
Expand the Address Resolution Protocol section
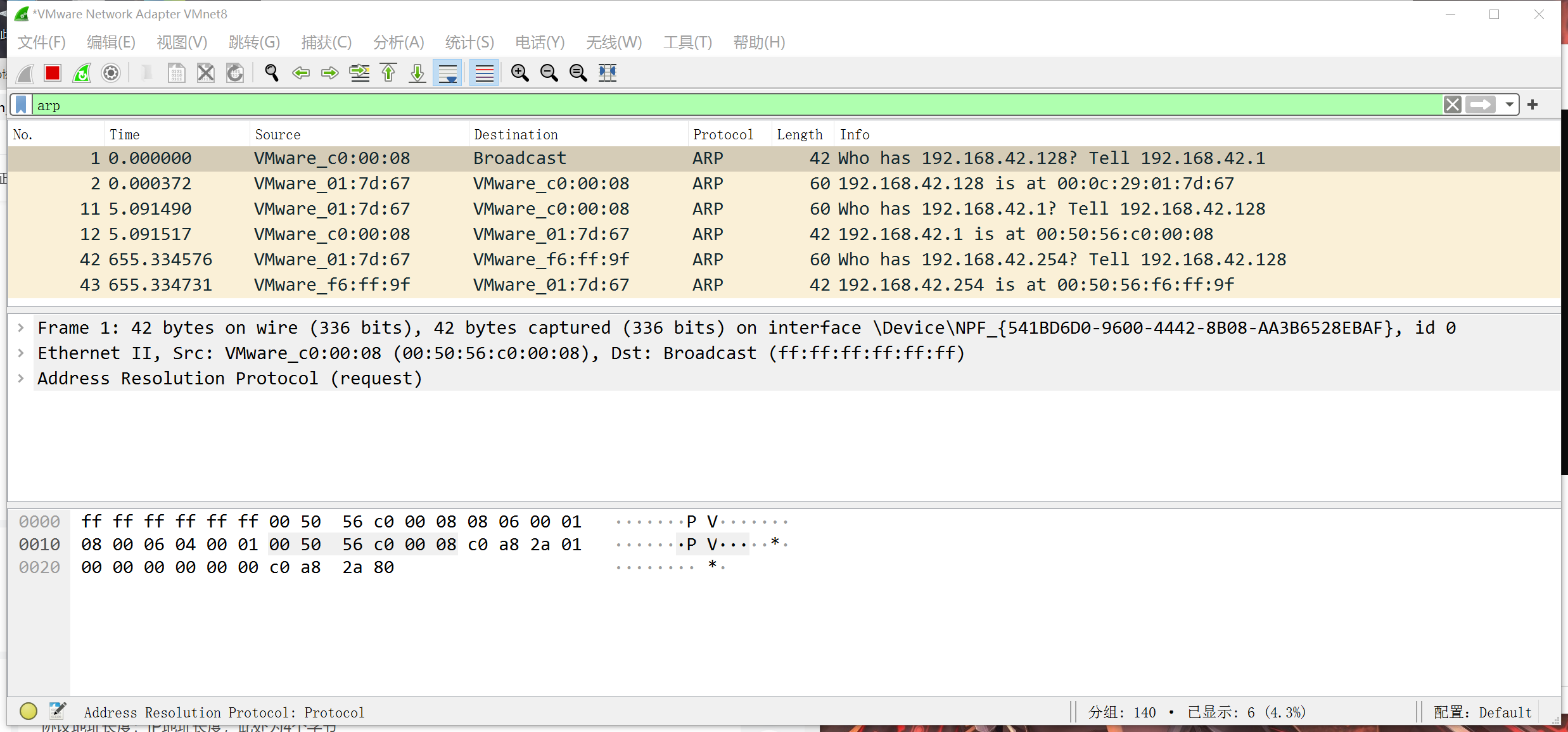pos(23,378)
